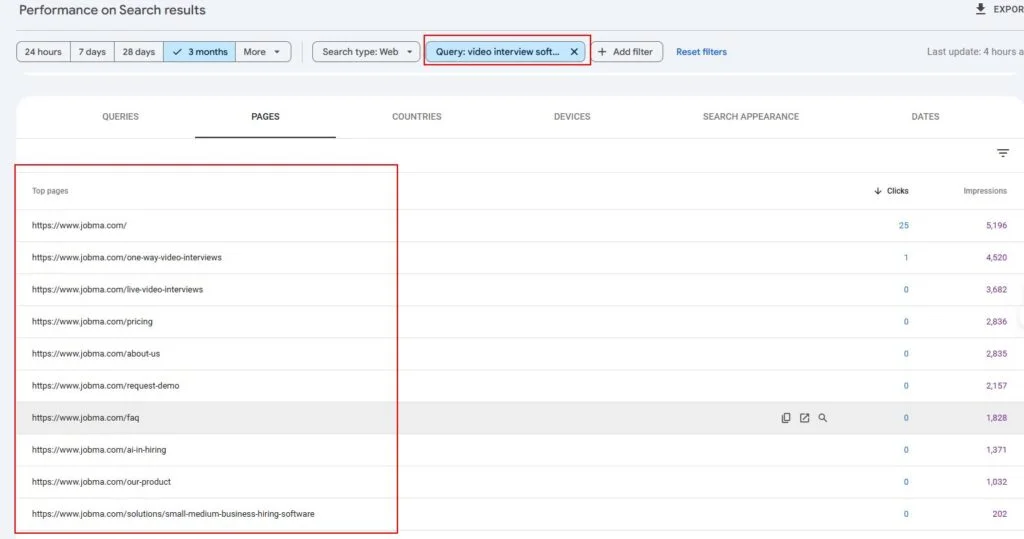Image resolution: width=1024 pixels, height=539 pixels.
Task: Switch to the Pages tab
Action: (x=265, y=116)
